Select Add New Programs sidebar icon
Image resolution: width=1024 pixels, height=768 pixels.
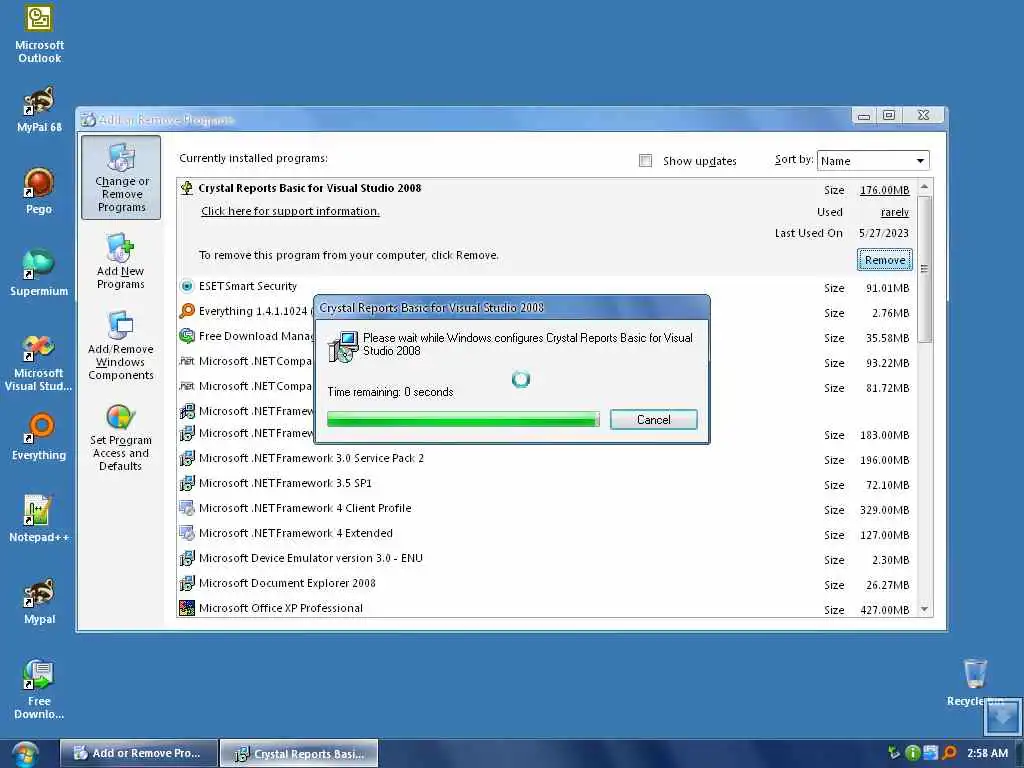120,261
